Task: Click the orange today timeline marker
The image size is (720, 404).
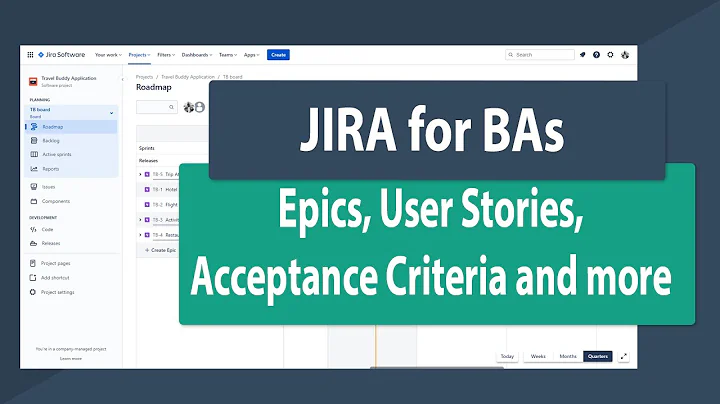Action: click(x=376, y=346)
